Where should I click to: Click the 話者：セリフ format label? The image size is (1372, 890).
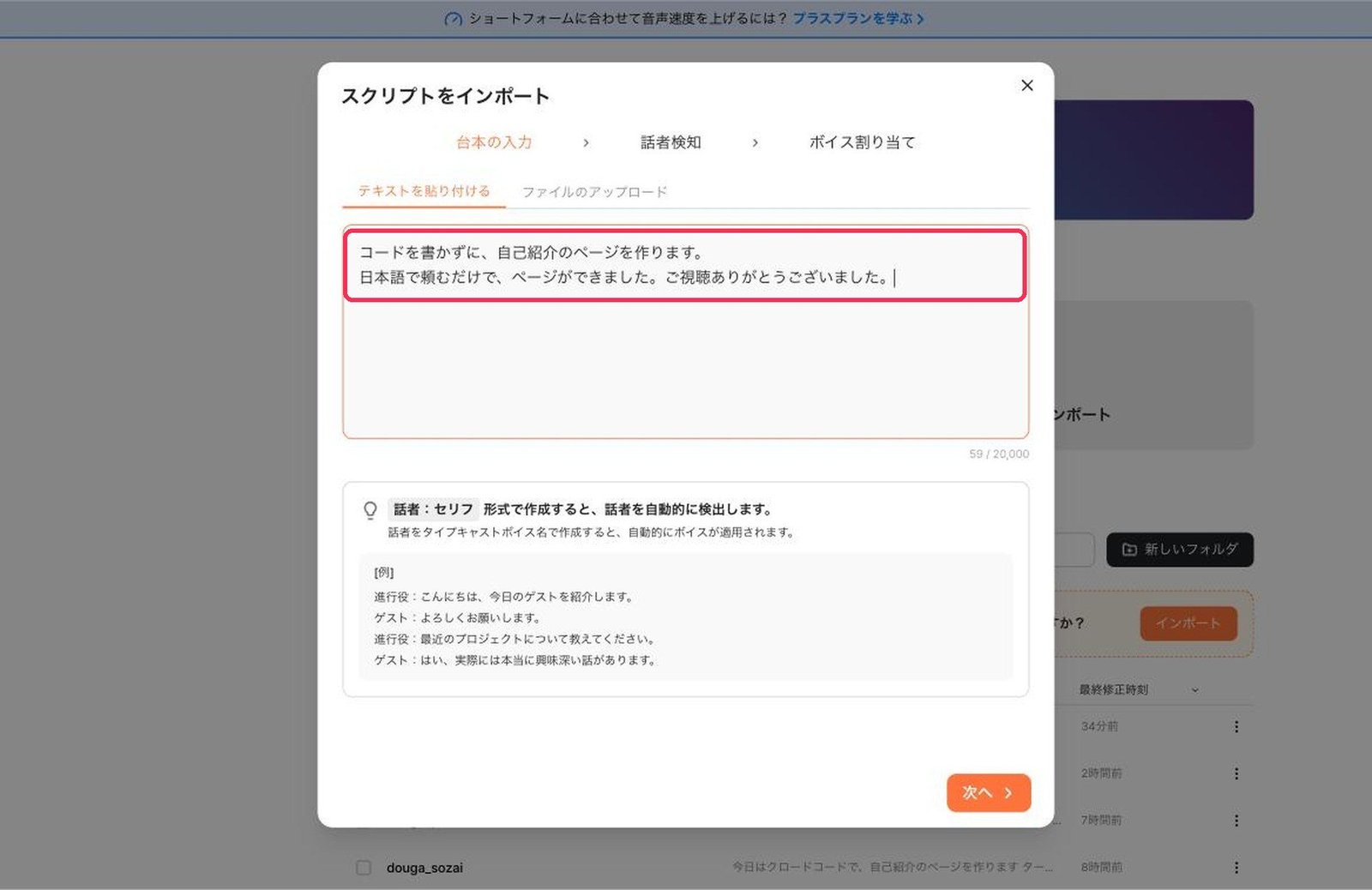433,509
